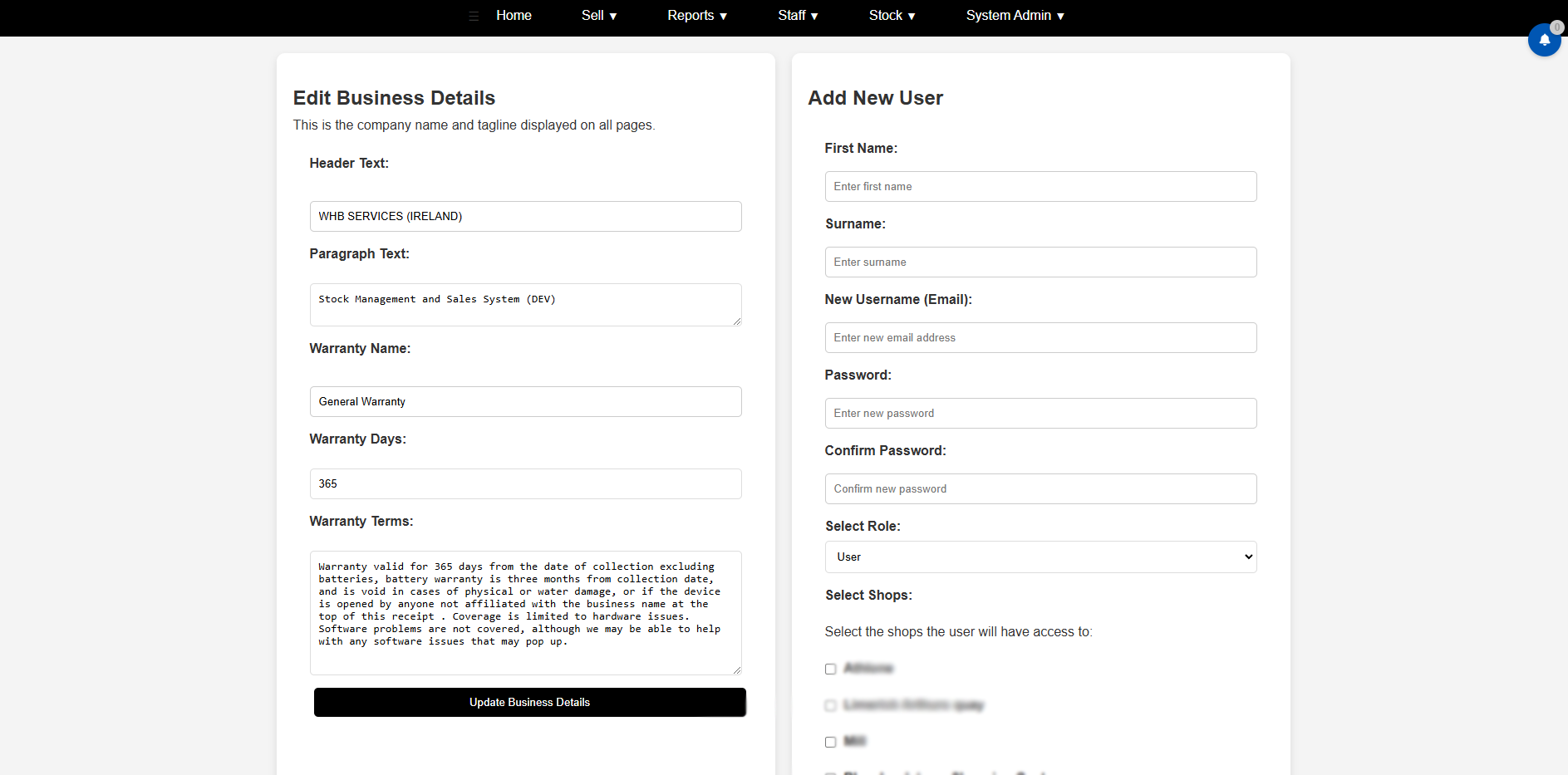Screen dimensions: 1568x775
Task: Click the Header Text input field
Action: click(525, 216)
